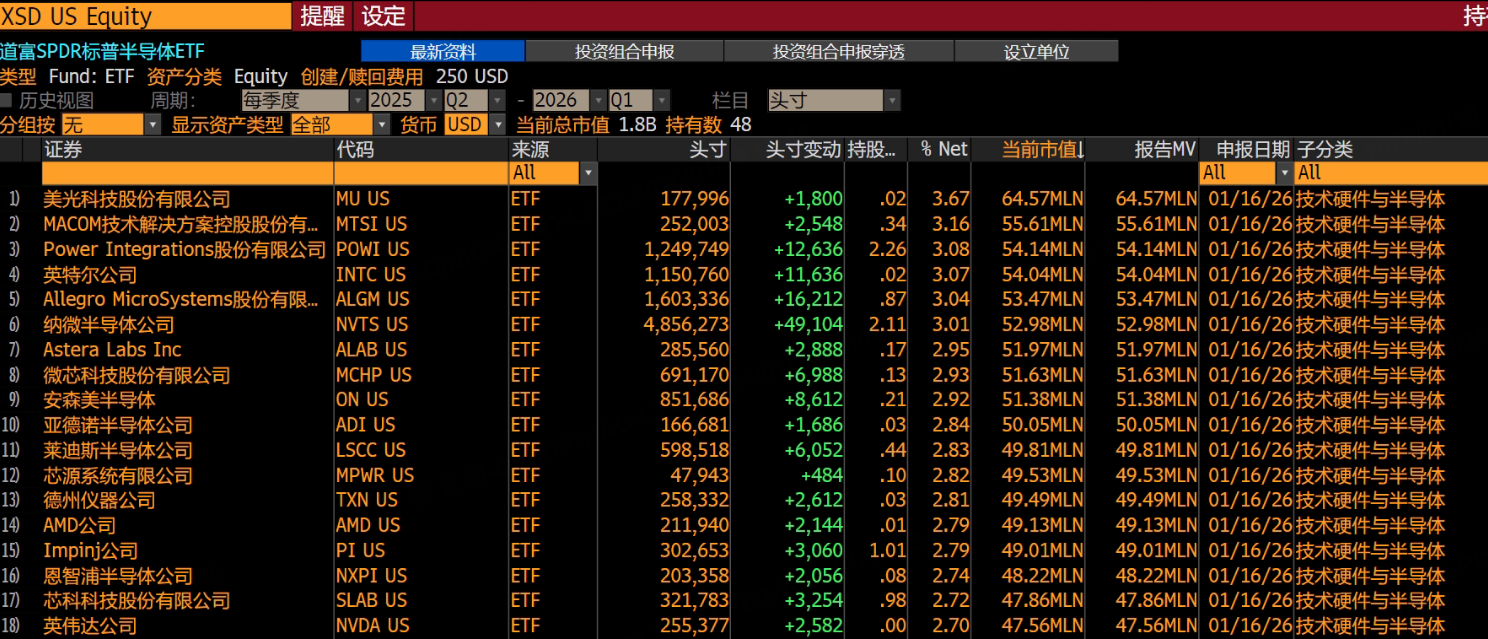Click the 证券 column filter input
This screenshot has height=639, width=1488.
coord(187,173)
